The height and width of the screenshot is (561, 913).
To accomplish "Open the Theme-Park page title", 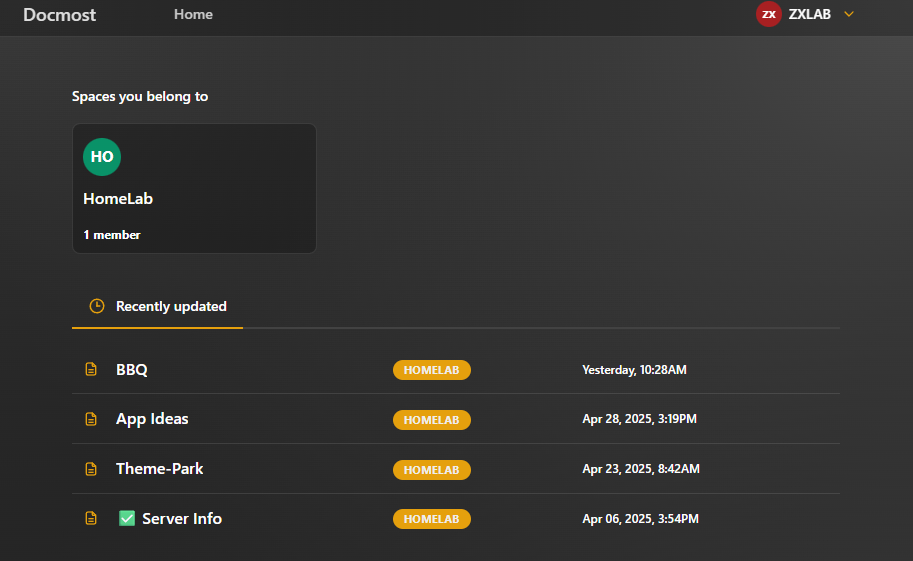I will coord(160,469).
